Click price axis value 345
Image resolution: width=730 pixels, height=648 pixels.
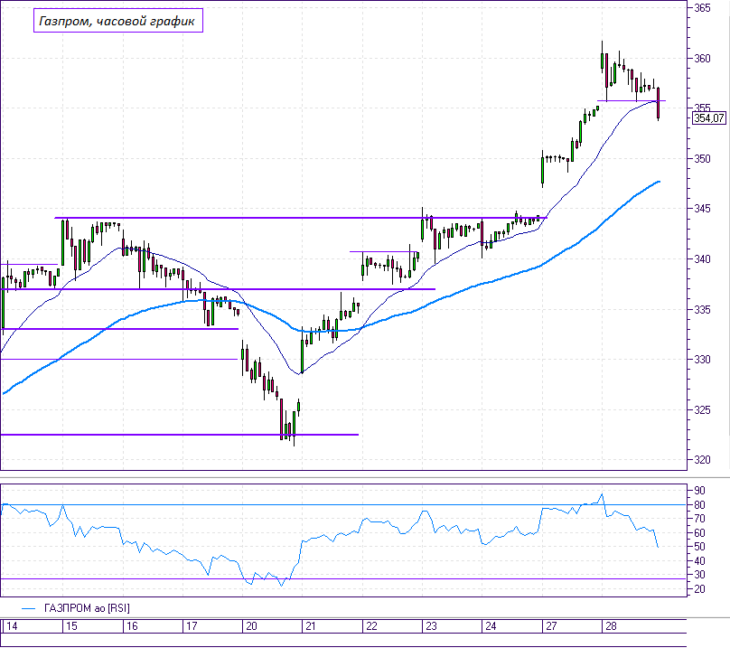(x=702, y=209)
